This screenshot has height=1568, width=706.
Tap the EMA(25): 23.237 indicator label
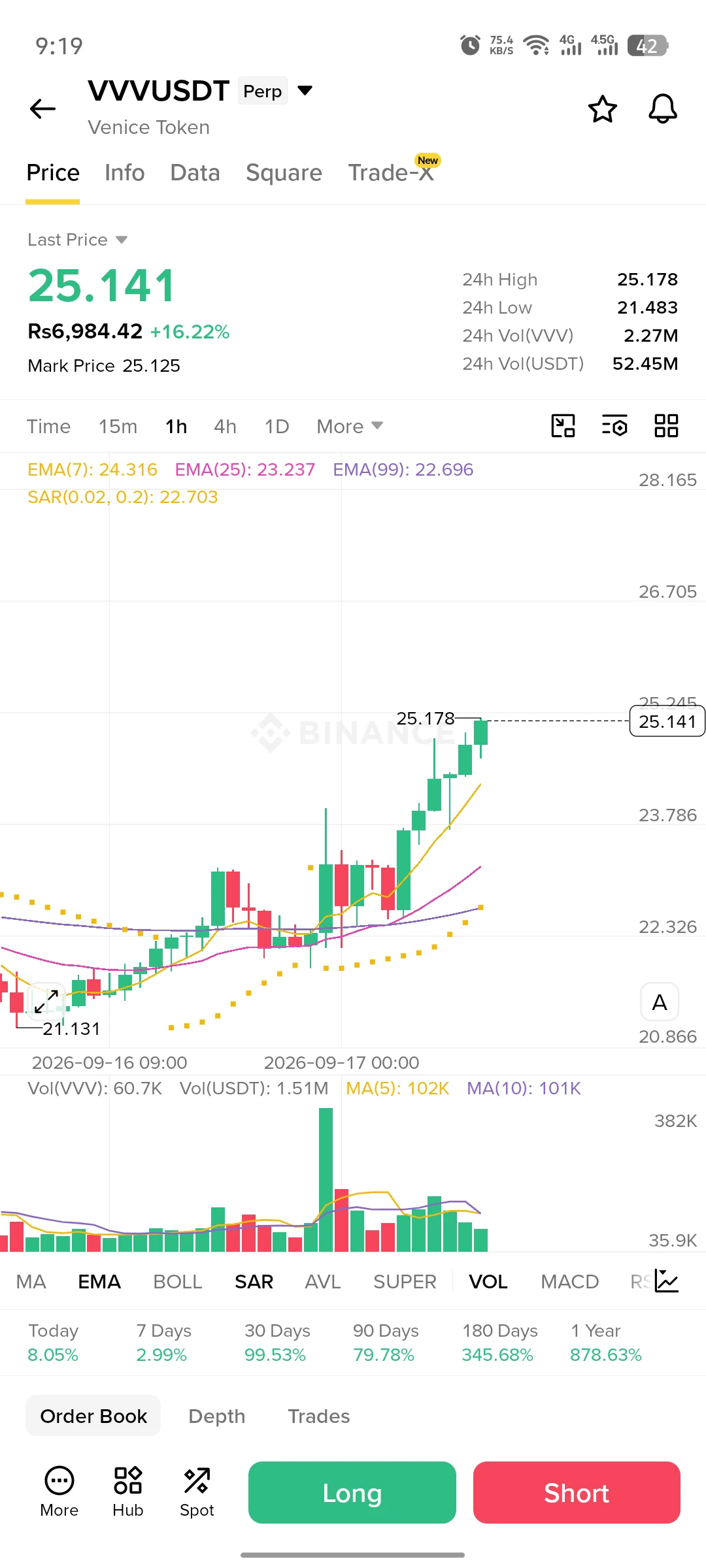click(x=245, y=469)
